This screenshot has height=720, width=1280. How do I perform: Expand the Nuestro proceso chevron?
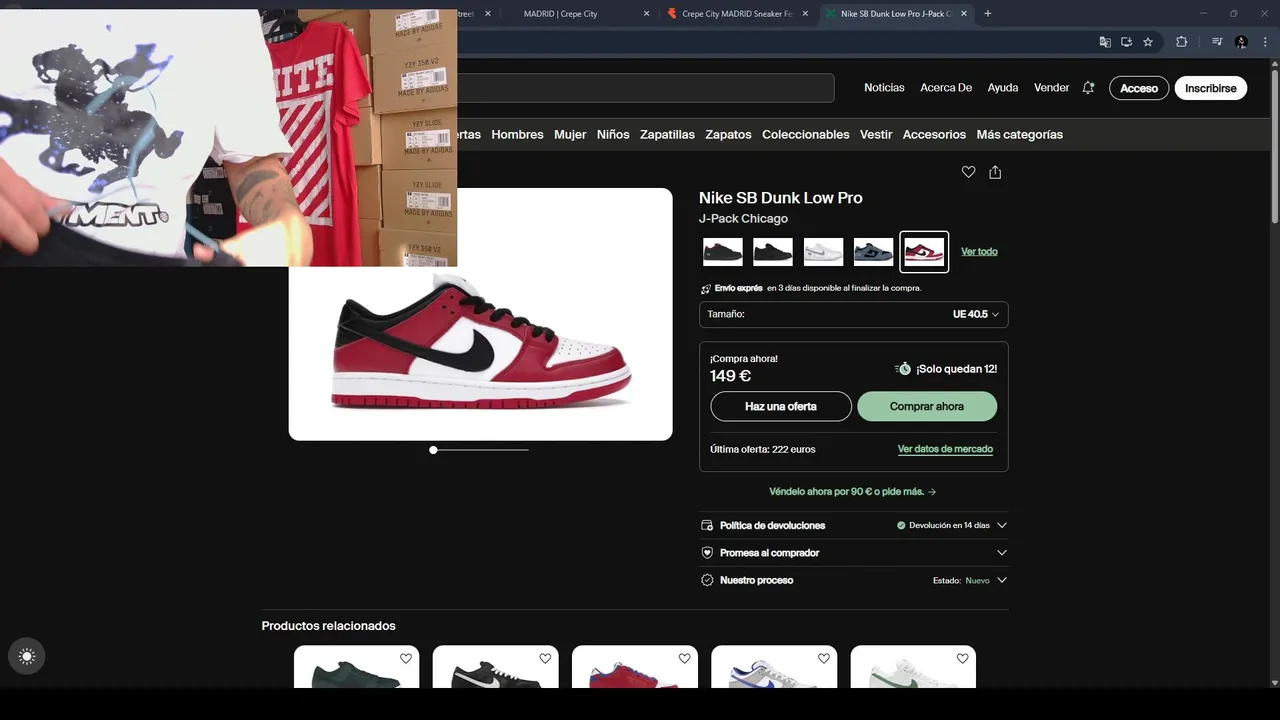tap(1001, 580)
